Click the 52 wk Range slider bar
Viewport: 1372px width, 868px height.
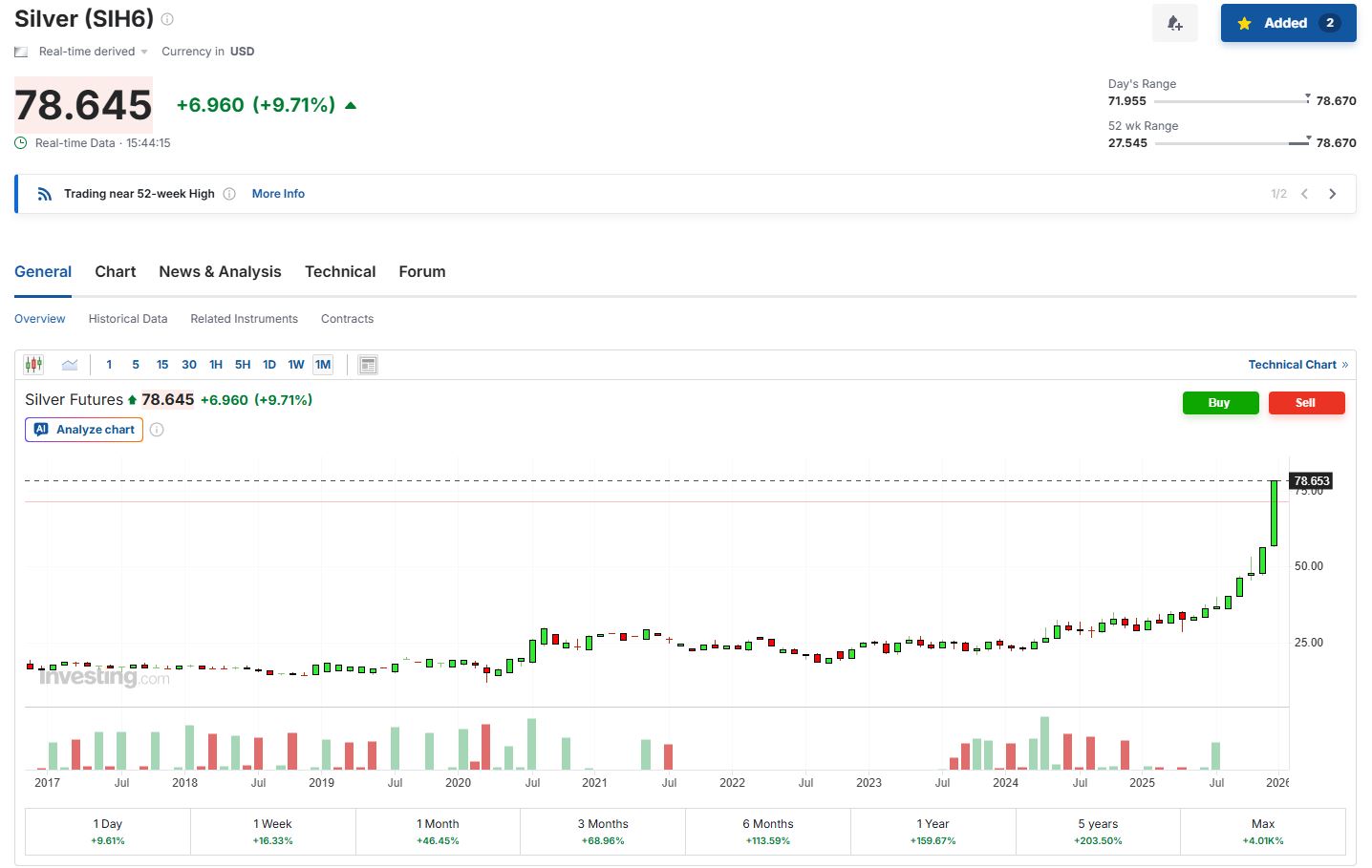[1232, 142]
